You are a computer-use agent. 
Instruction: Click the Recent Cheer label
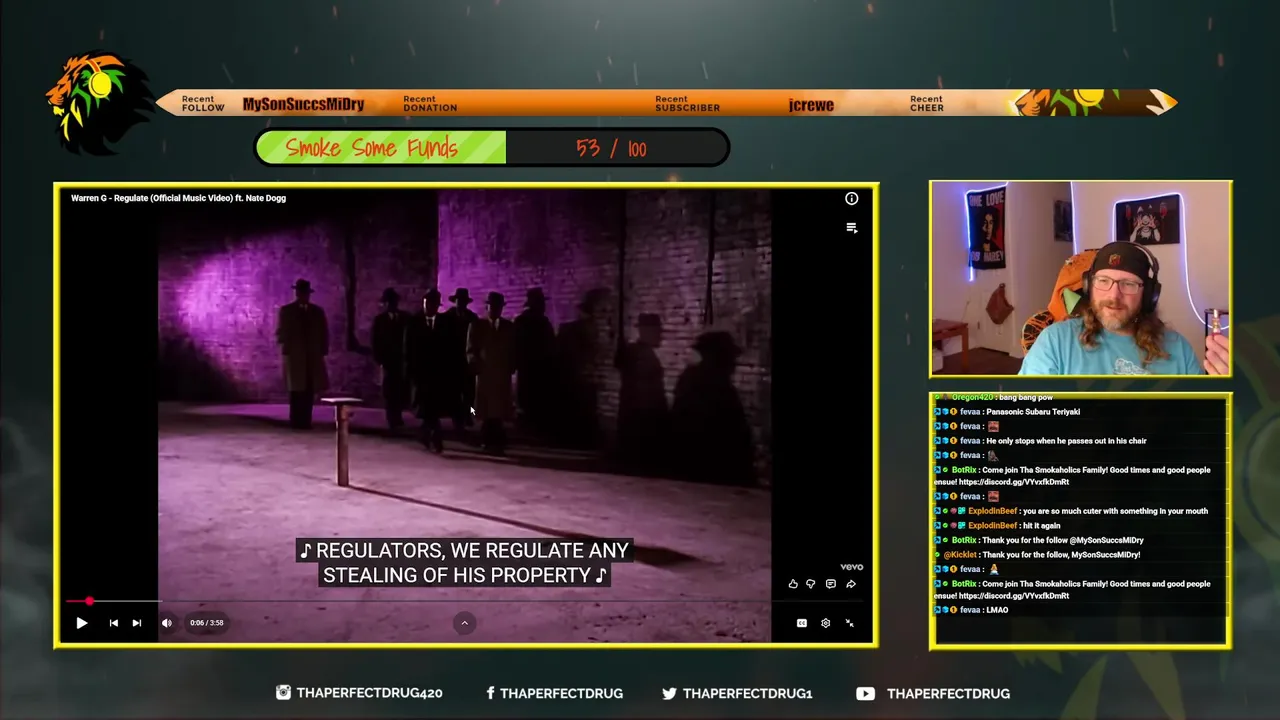coord(927,104)
